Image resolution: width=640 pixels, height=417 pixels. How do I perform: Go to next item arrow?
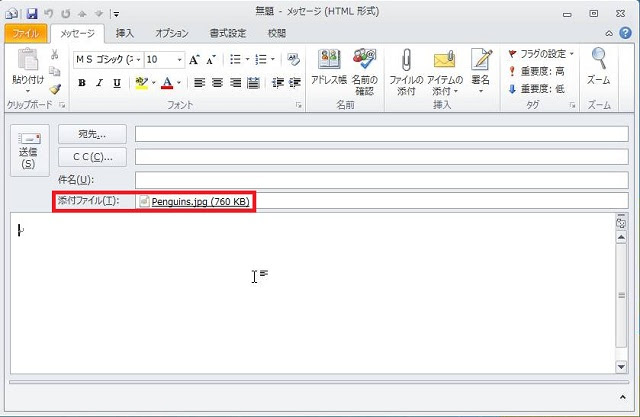coord(99,14)
